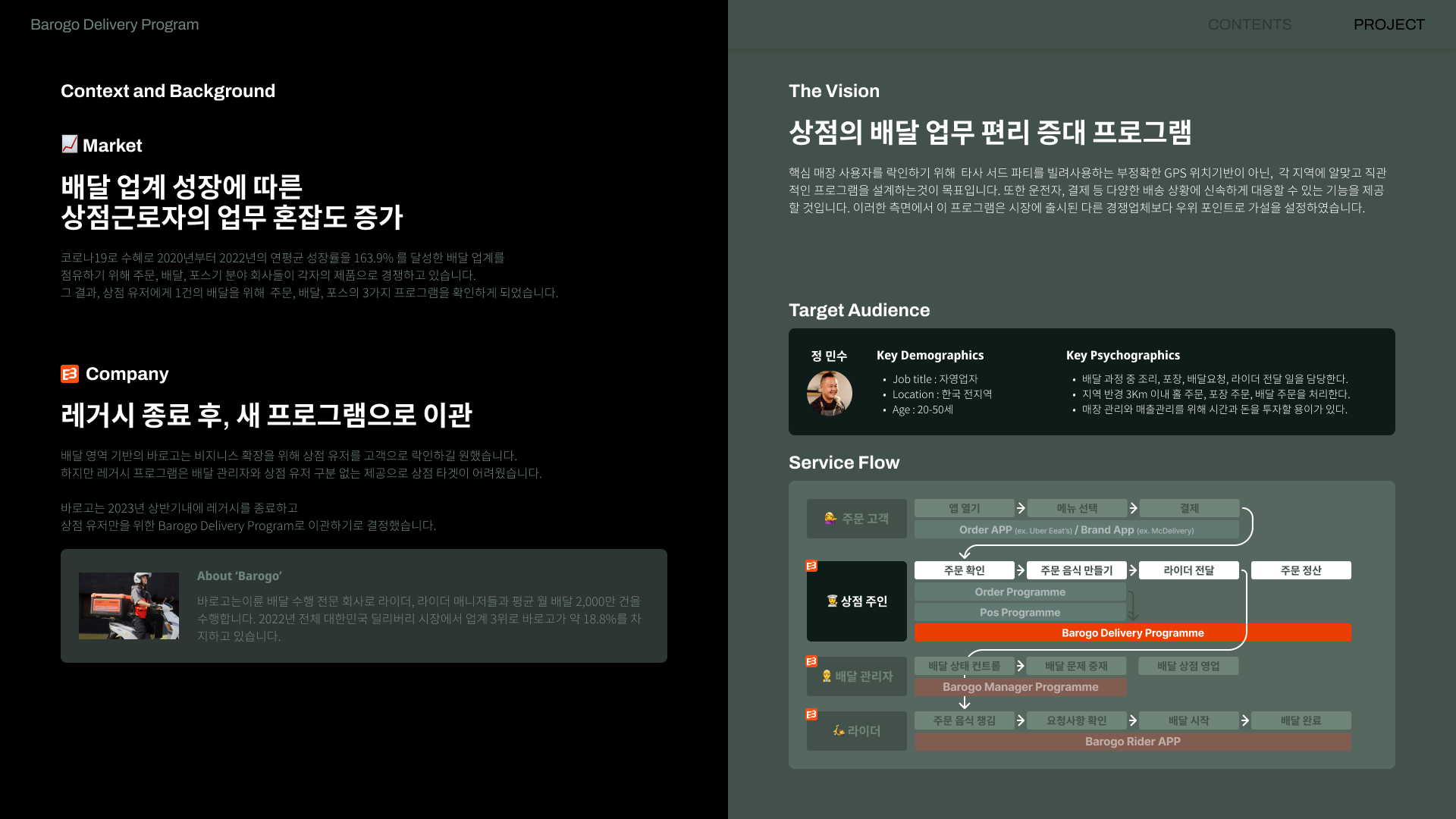Click the Pos Programme bar
Viewport: 1456px width, 819px height.
[x=1021, y=612]
